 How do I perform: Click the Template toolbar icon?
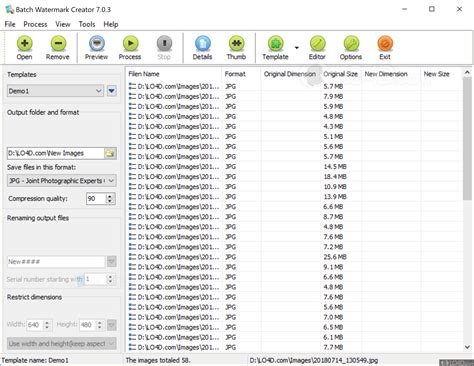click(x=275, y=48)
